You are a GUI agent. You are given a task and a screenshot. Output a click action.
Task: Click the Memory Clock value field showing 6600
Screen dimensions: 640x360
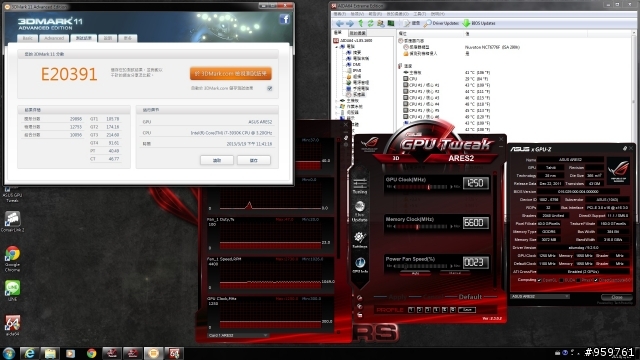pos(476,222)
